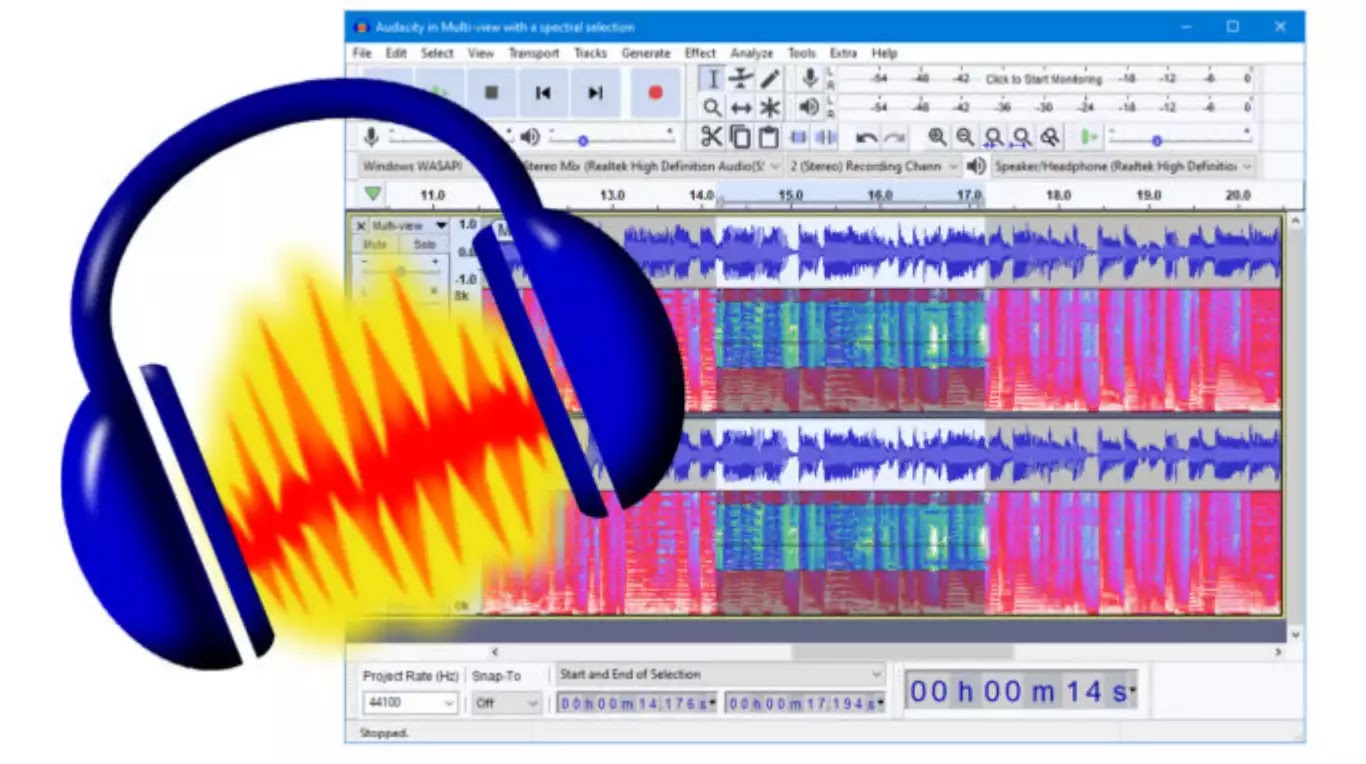Click the Undo arrow icon
Viewport: 1366px width, 764px height.
pyautogui.click(x=866, y=138)
